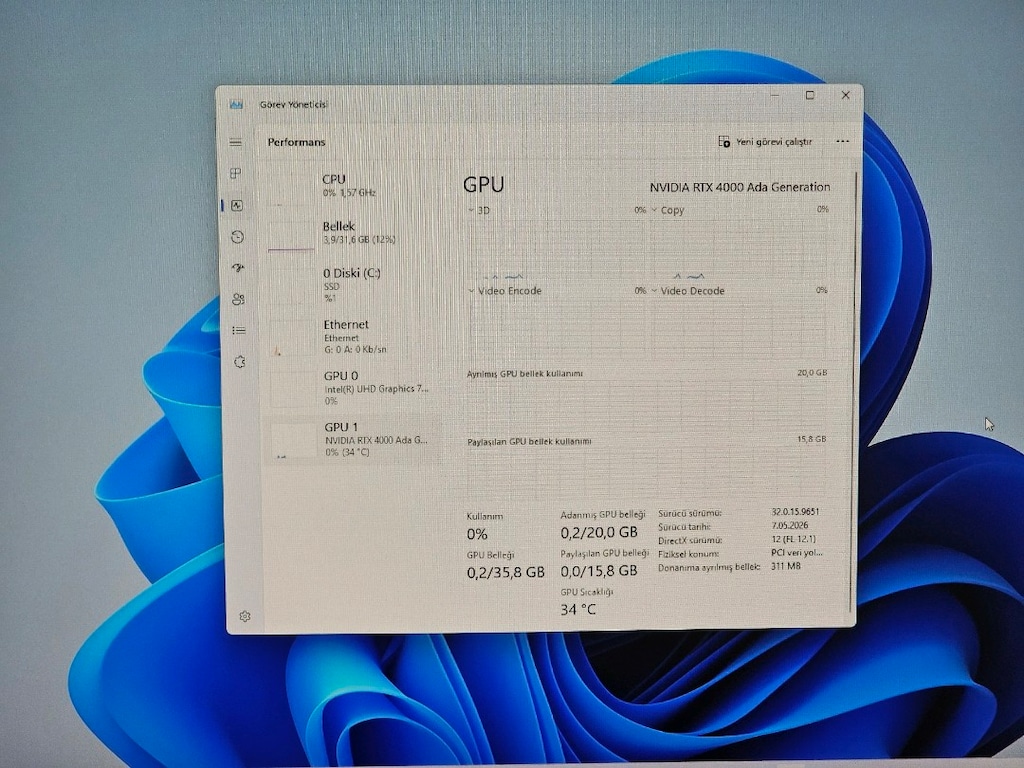This screenshot has width=1024, height=768.
Task: Open the Services page icon
Action: (240, 362)
